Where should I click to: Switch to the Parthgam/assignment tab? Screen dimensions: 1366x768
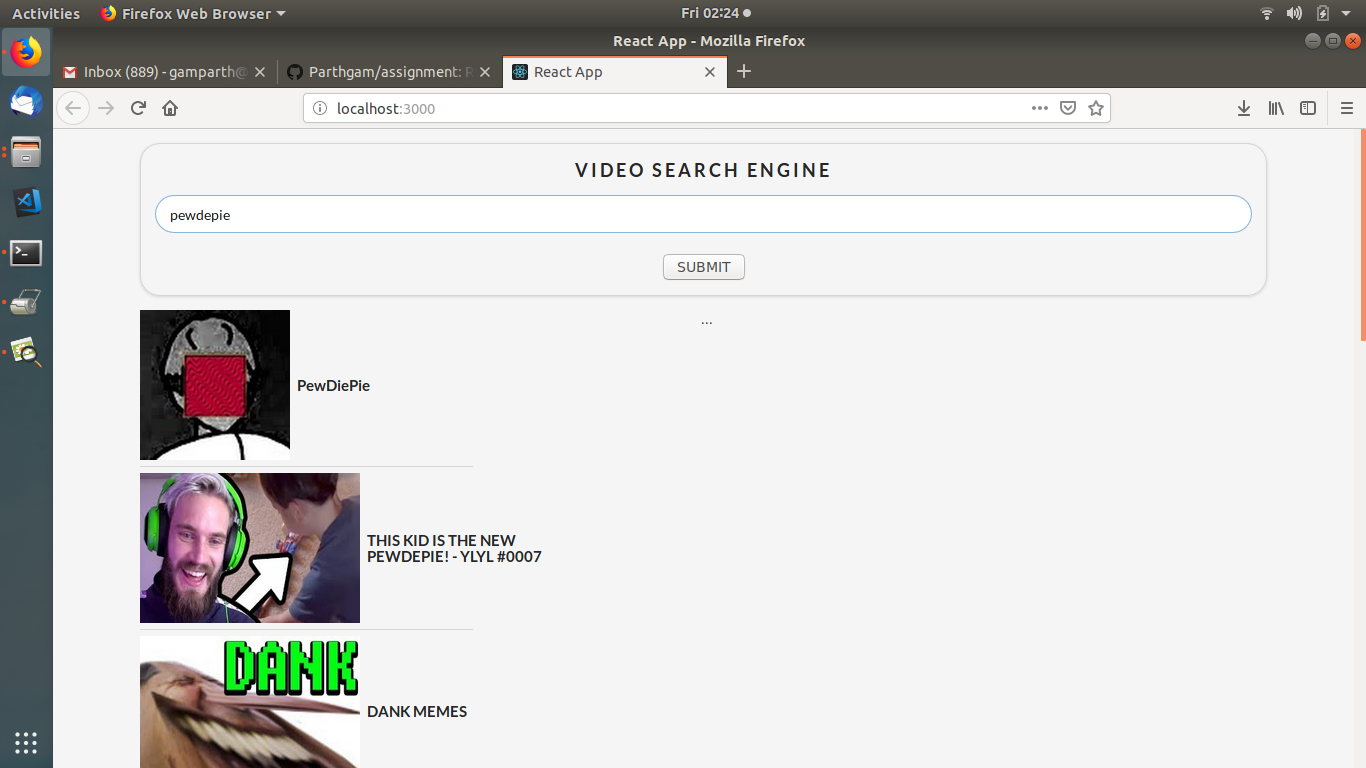click(x=389, y=72)
